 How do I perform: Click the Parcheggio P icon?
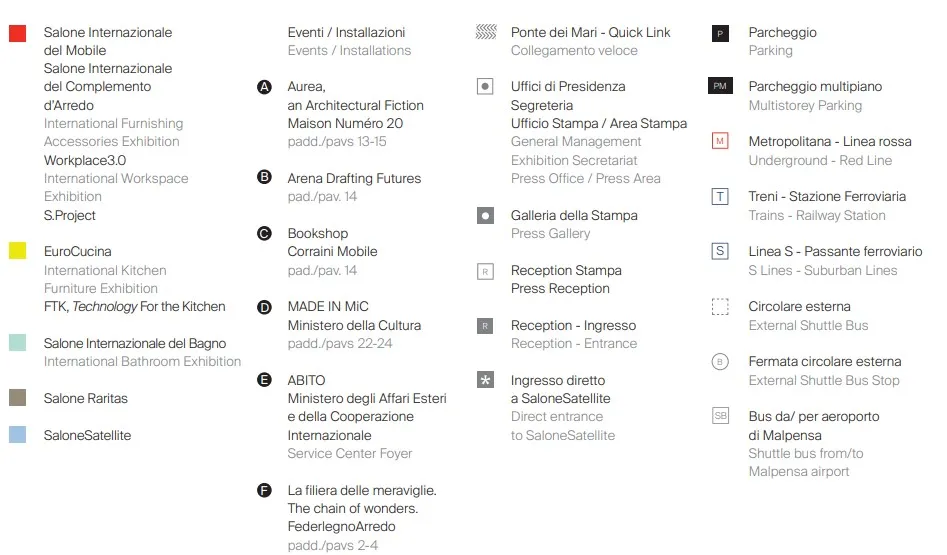[x=720, y=33]
